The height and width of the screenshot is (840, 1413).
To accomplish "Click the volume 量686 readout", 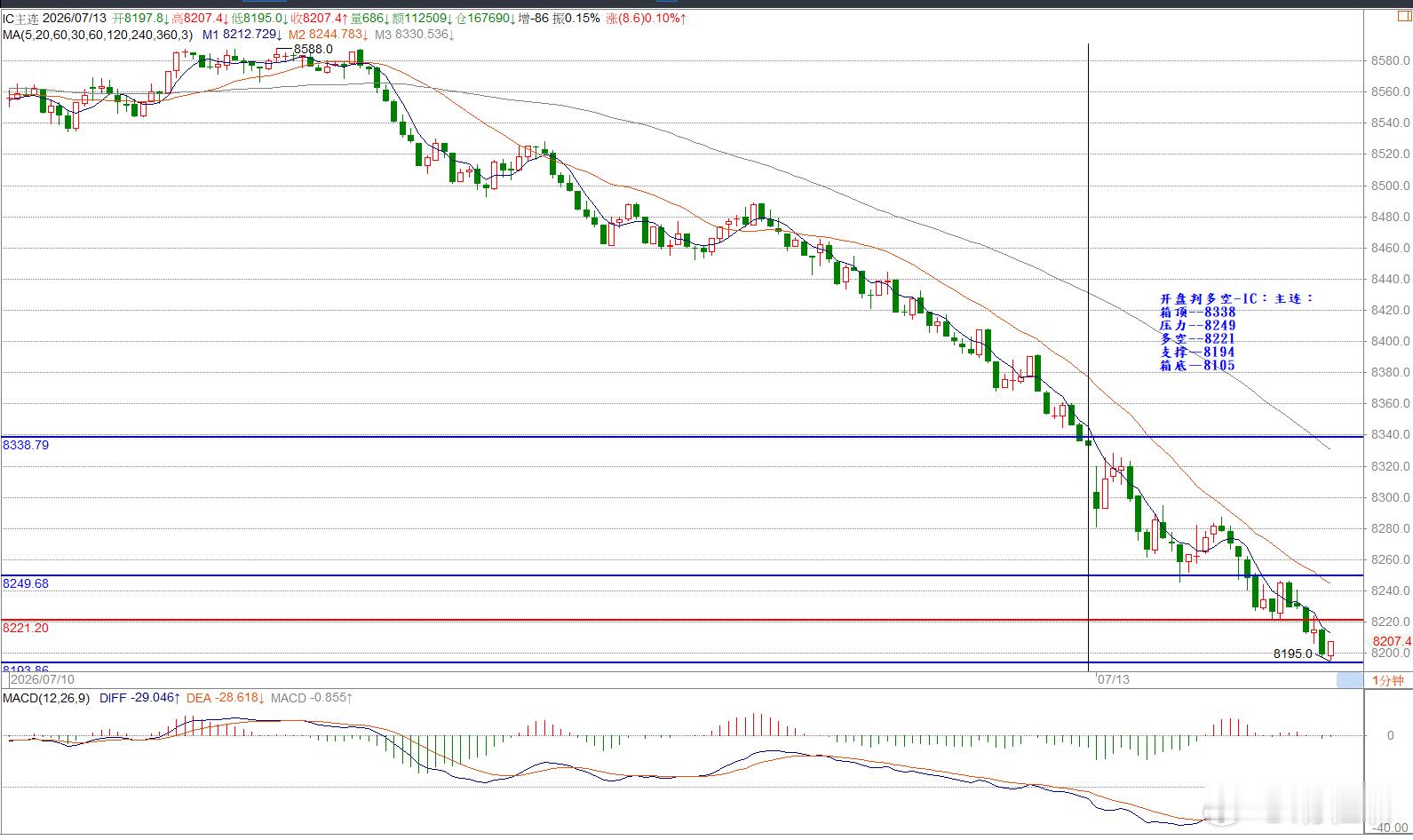I will coord(370,19).
